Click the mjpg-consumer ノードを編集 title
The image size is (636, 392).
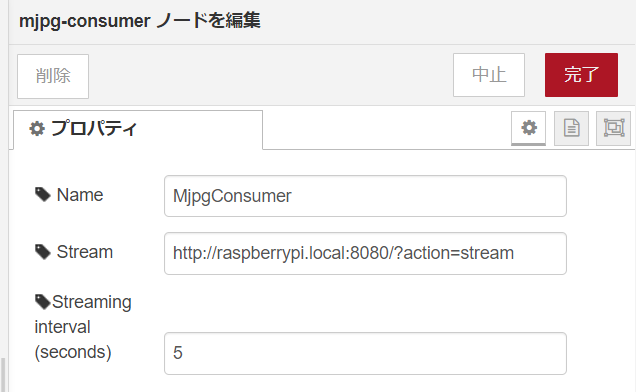pos(140,21)
